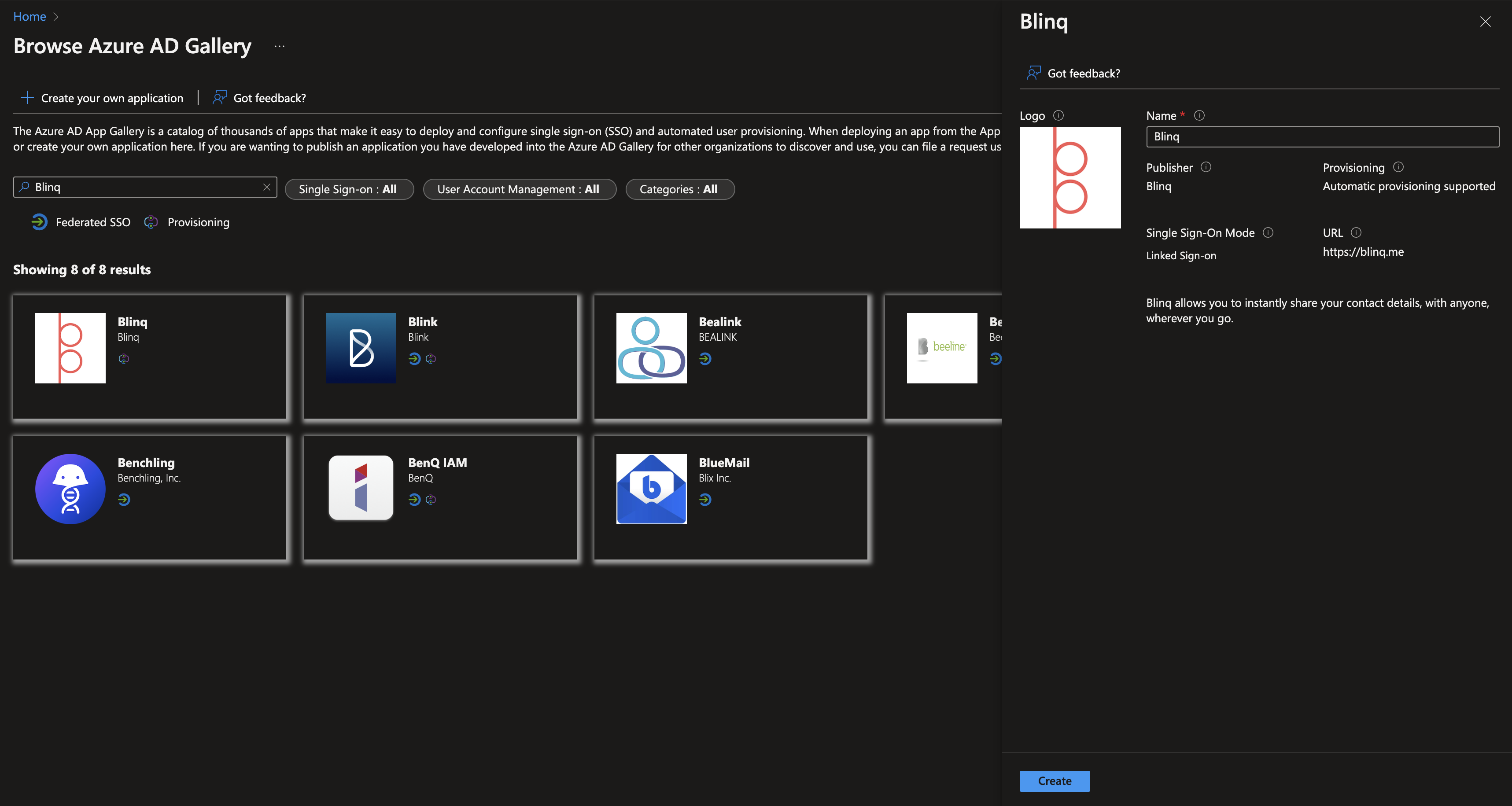Click feedback icon in Blinq panel

pos(1034,73)
